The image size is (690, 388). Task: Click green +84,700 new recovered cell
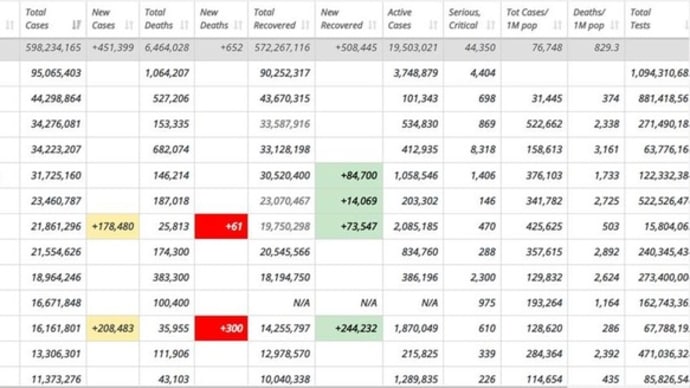click(349, 176)
